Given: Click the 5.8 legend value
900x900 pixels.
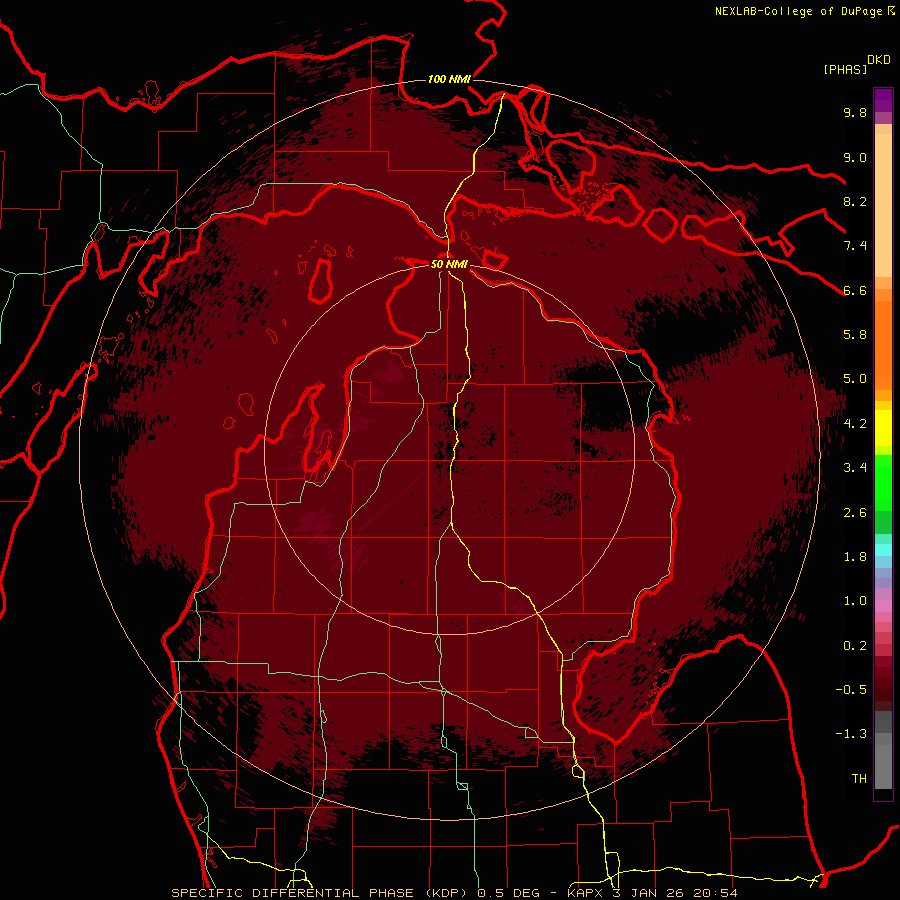Looking at the screenshot, I should point(855,334).
